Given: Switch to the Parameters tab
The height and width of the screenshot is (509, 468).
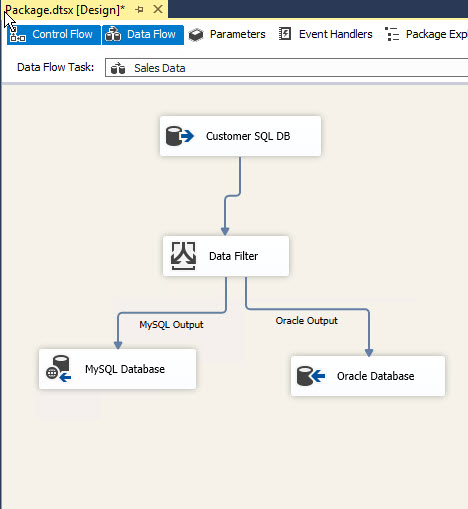Looking at the screenshot, I should [x=227, y=35].
